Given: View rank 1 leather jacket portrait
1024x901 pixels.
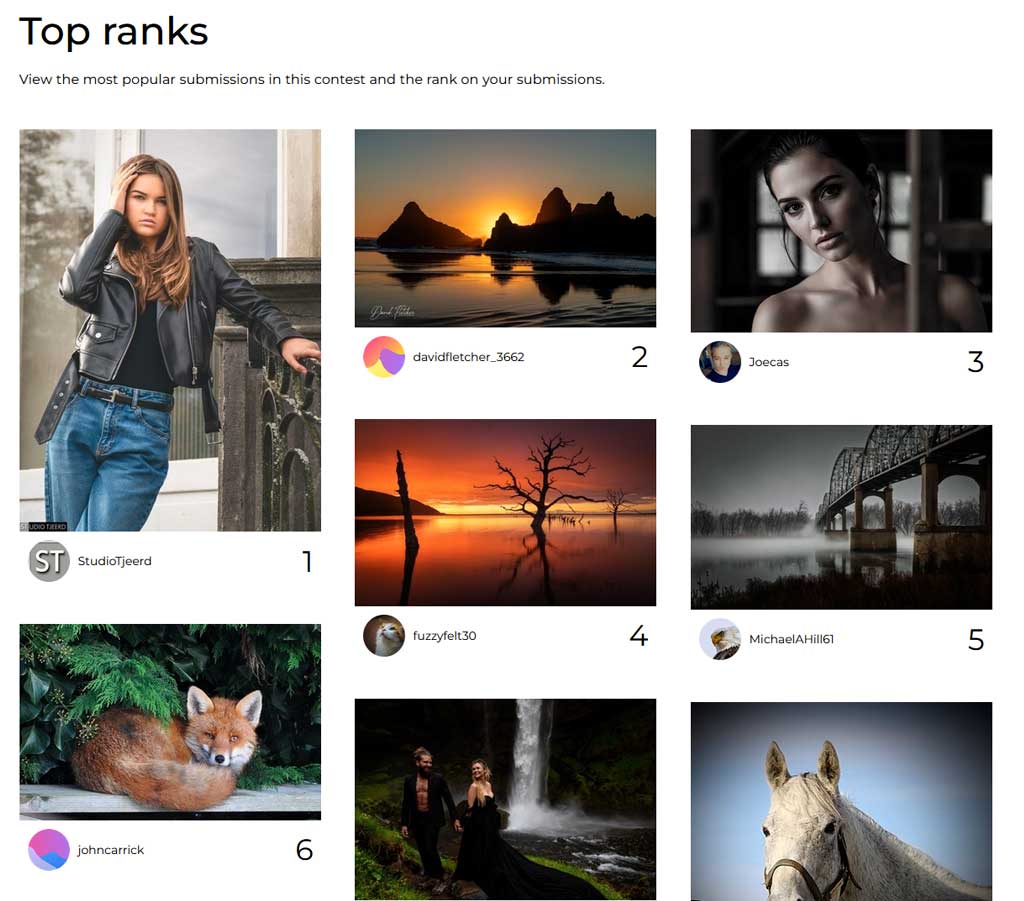Looking at the screenshot, I should (x=170, y=330).
